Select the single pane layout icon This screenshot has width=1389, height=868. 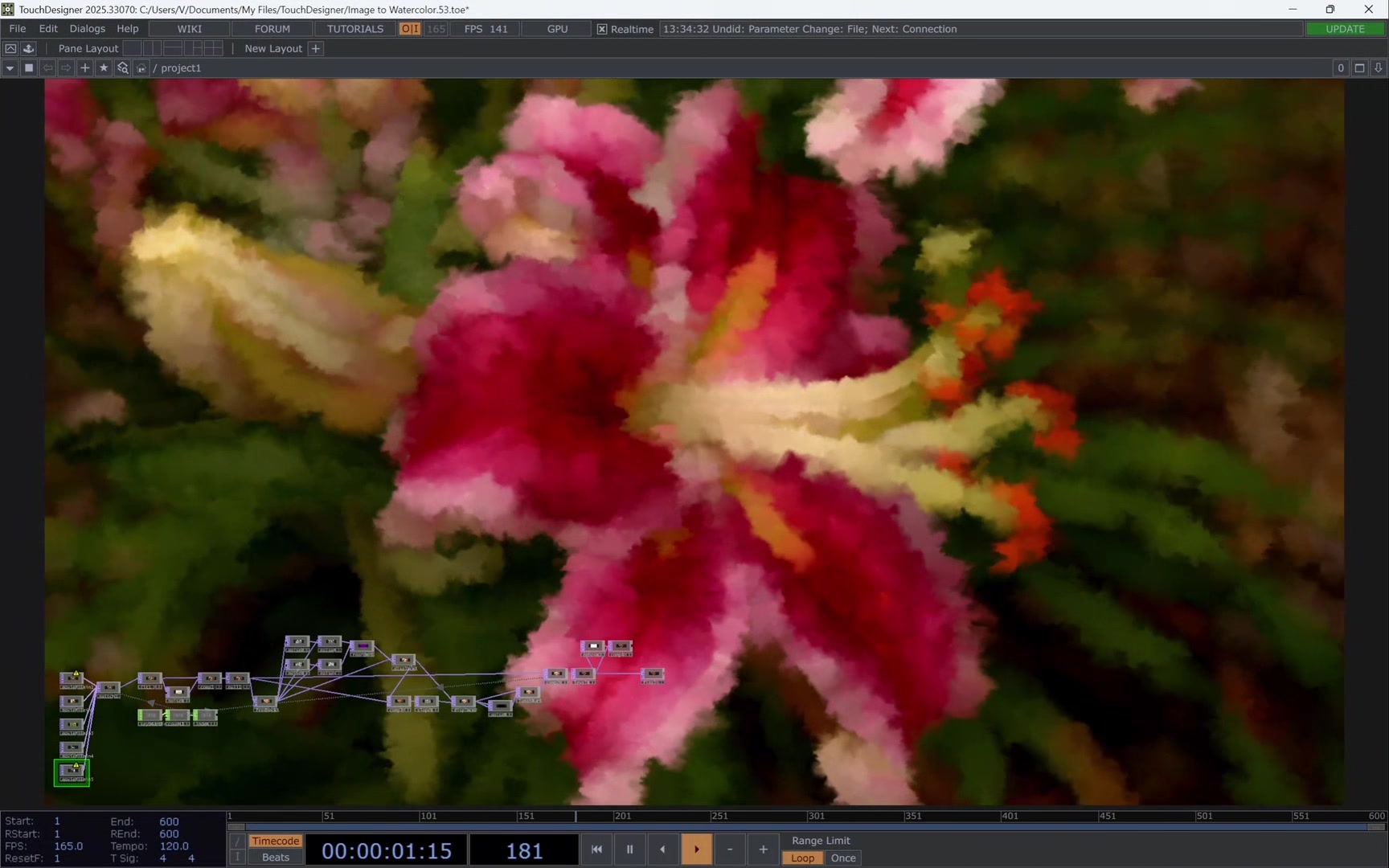point(133,48)
